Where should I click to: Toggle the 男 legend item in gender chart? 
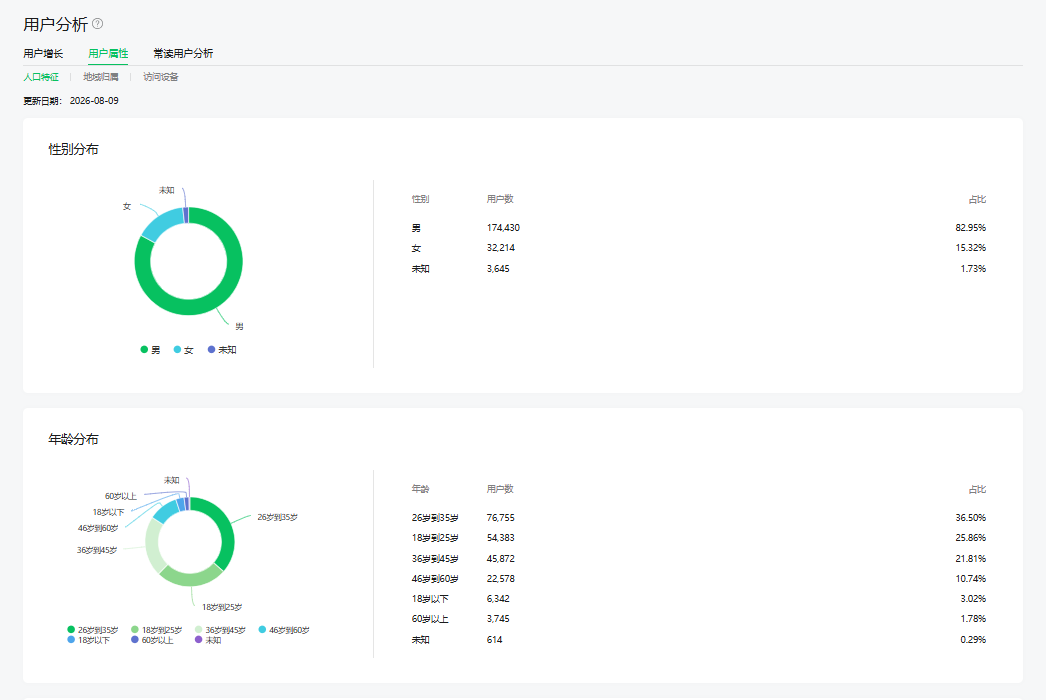pos(150,350)
